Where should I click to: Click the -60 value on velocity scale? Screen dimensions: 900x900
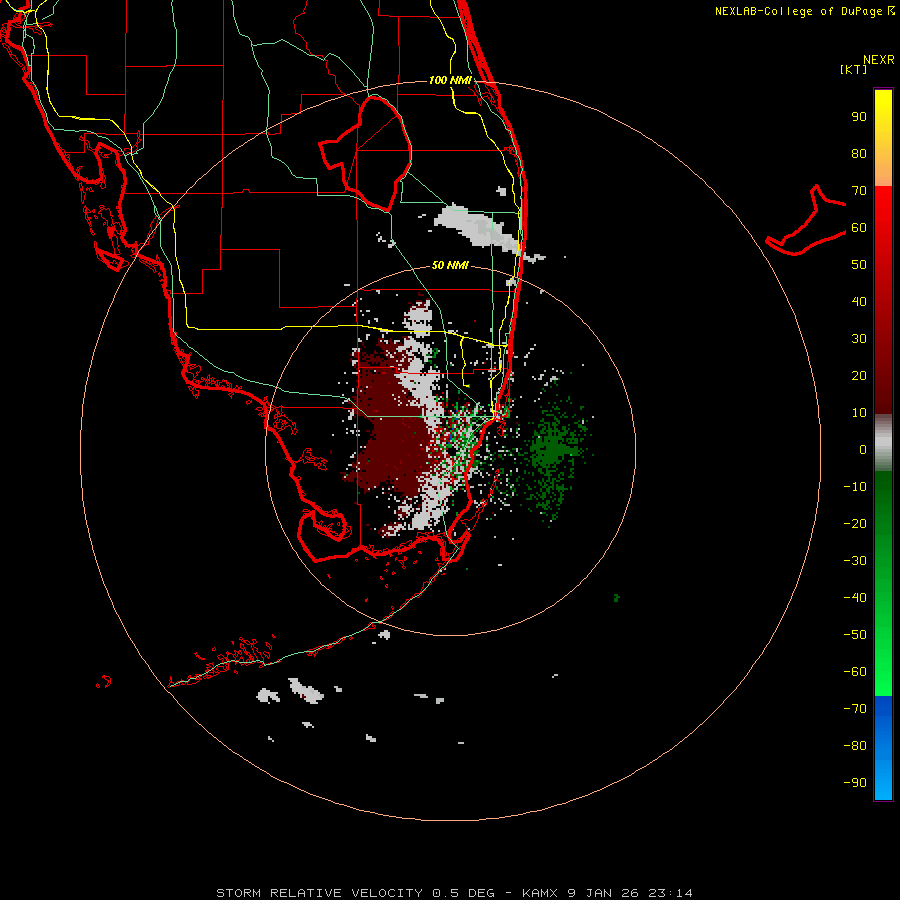855,672
